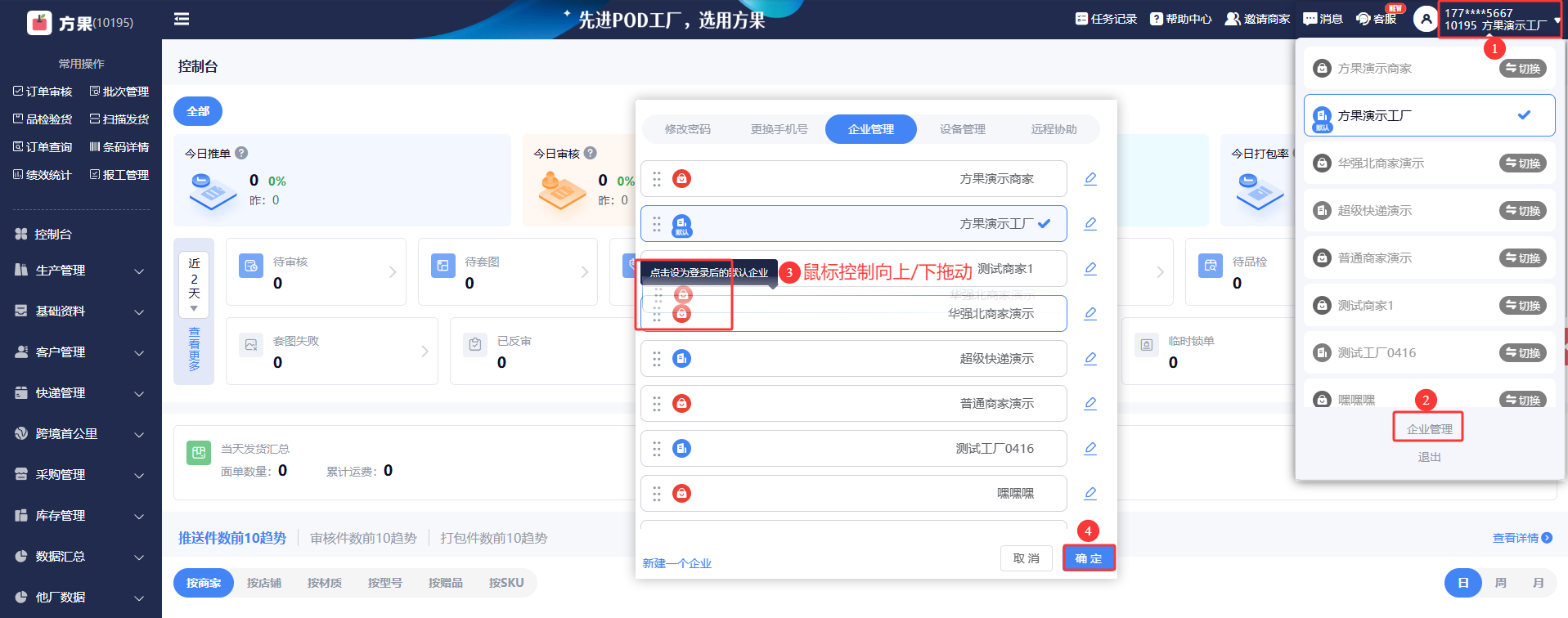The height and width of the screenshot is (618, 1568).
Task: Expand 采购管理 in the sidebar
Action: point(80,475)
